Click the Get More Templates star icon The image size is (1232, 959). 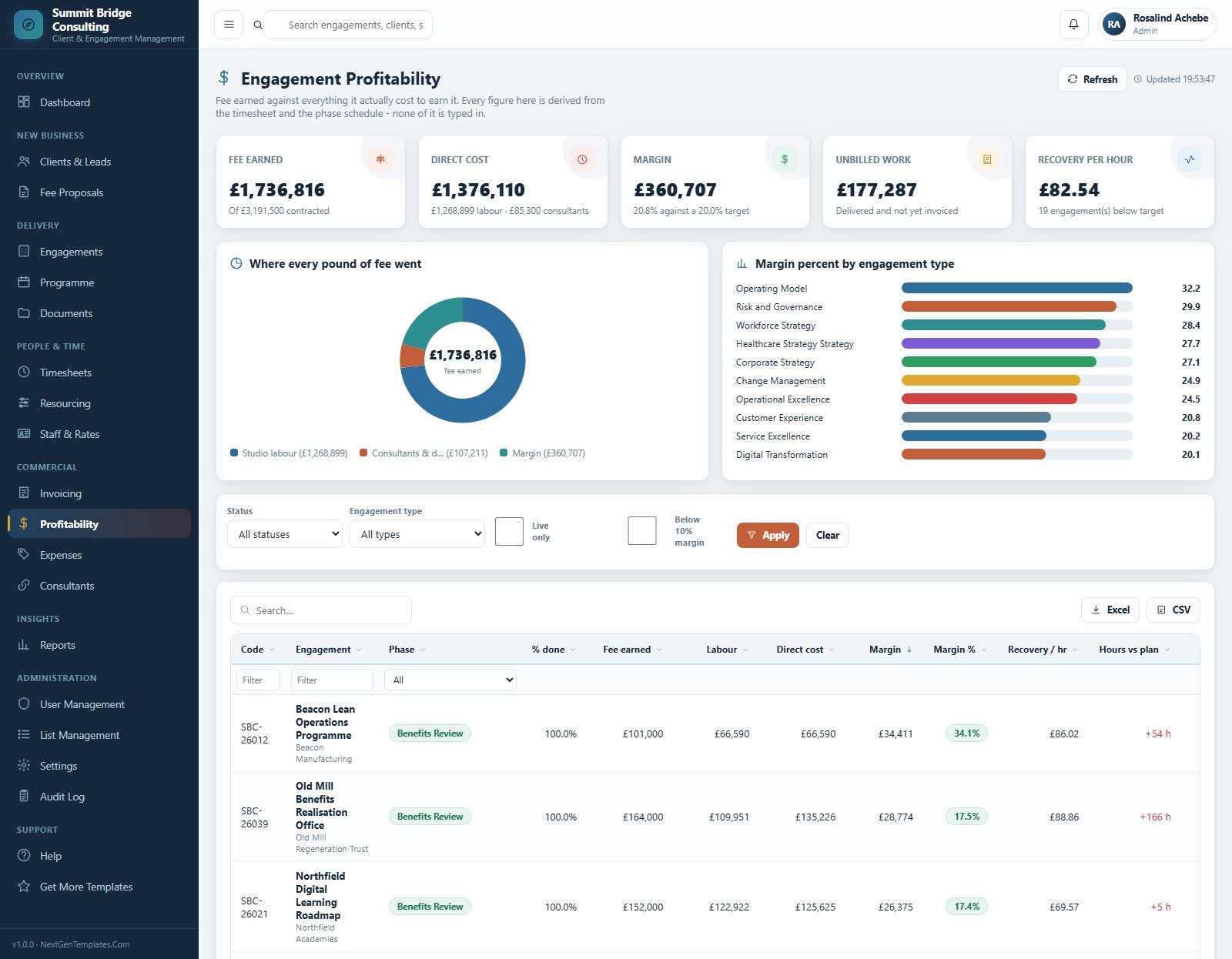(x=24, y=887)
